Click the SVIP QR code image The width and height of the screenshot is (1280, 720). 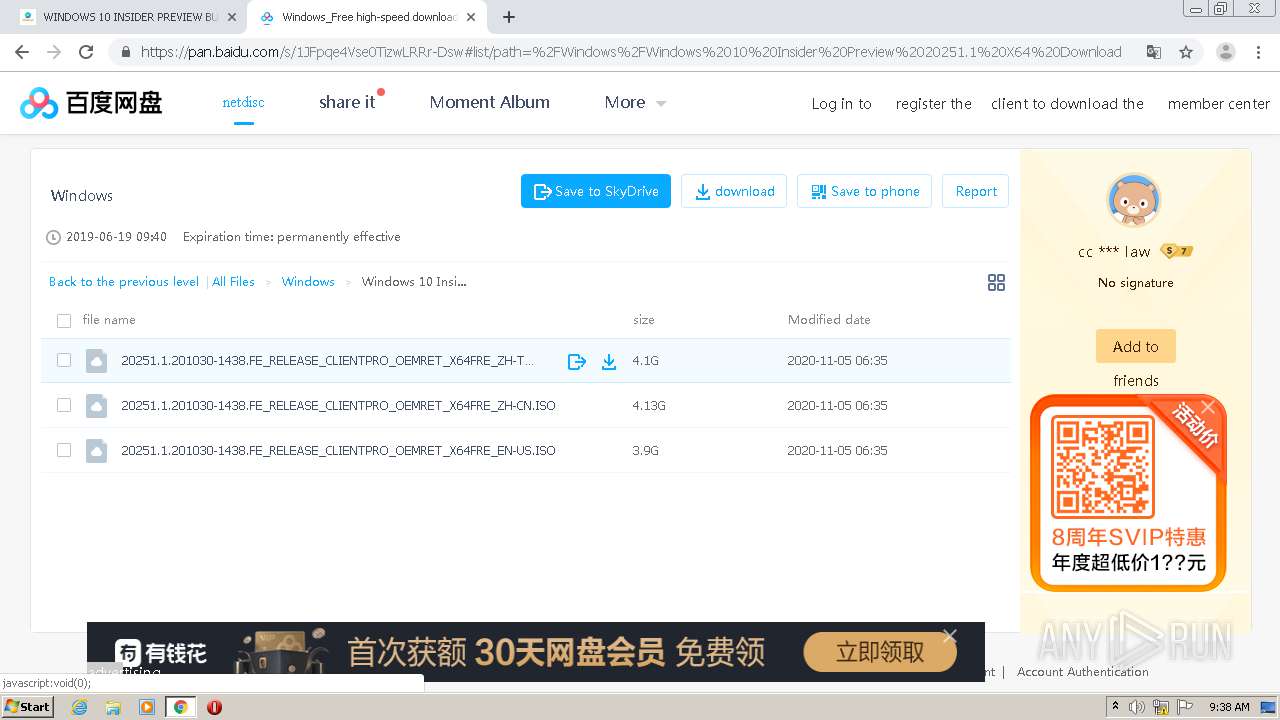tap(1103, 468)
